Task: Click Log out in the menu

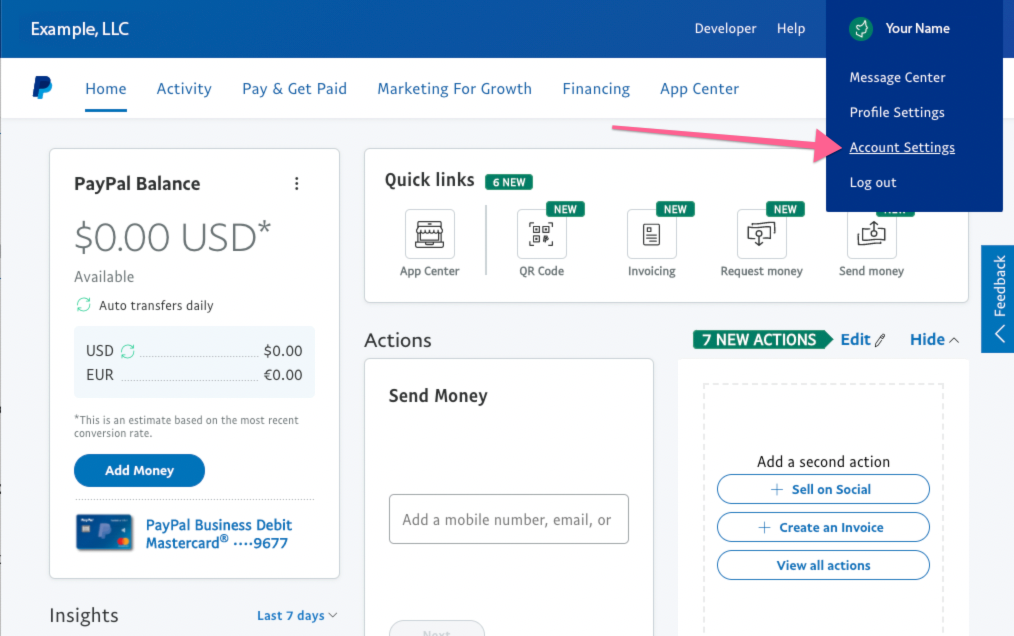Action: tap(872, 182)
